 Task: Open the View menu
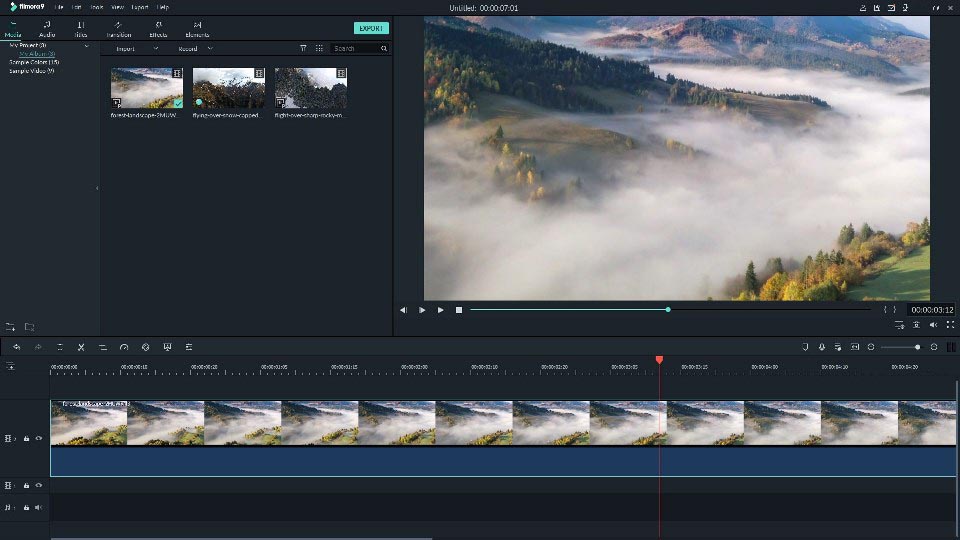pos(118,7)
